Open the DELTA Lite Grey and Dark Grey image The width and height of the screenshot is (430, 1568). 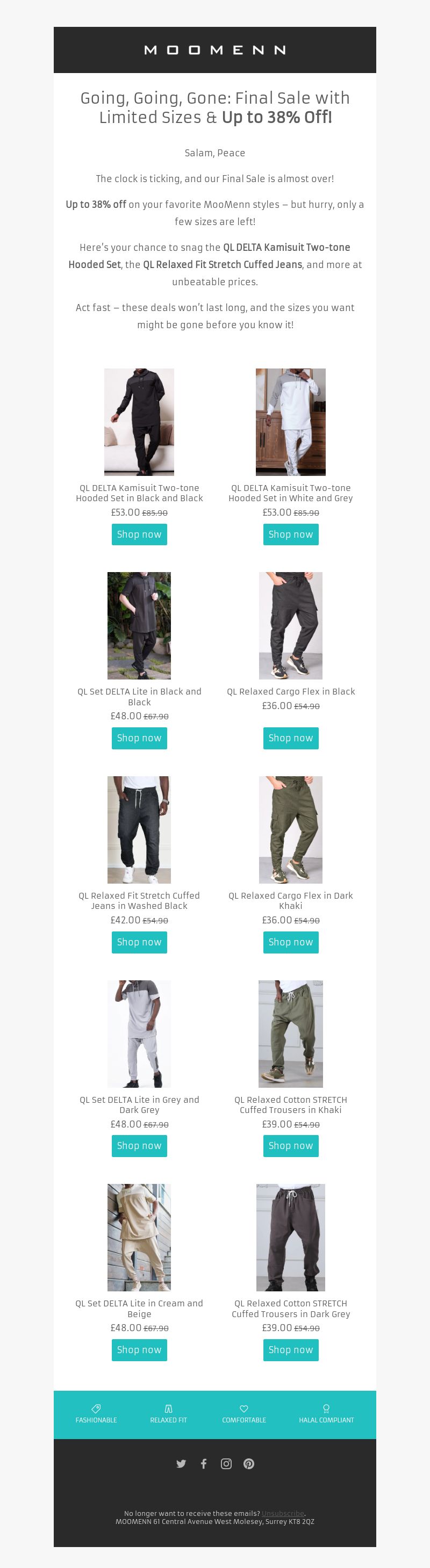click(x=139, y=1034)
